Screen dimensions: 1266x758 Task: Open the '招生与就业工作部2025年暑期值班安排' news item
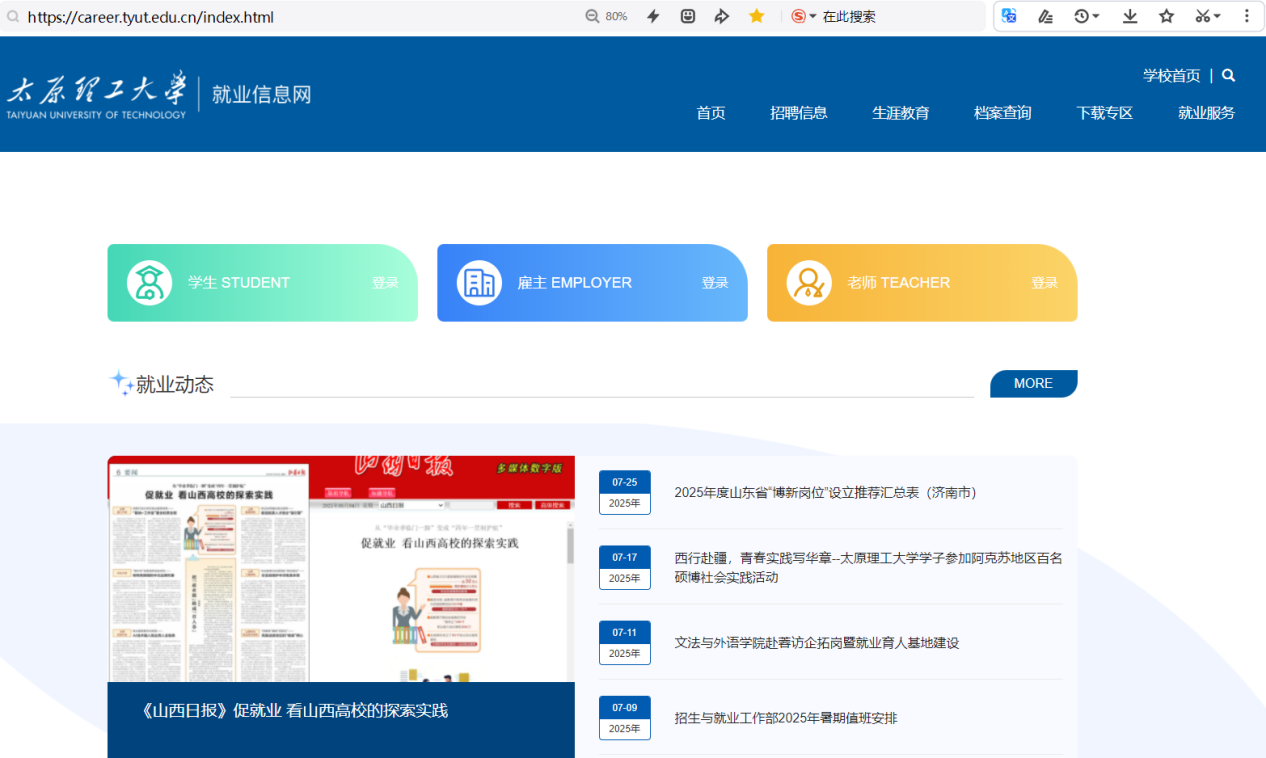pyautogui.click(x=786, y=718)
